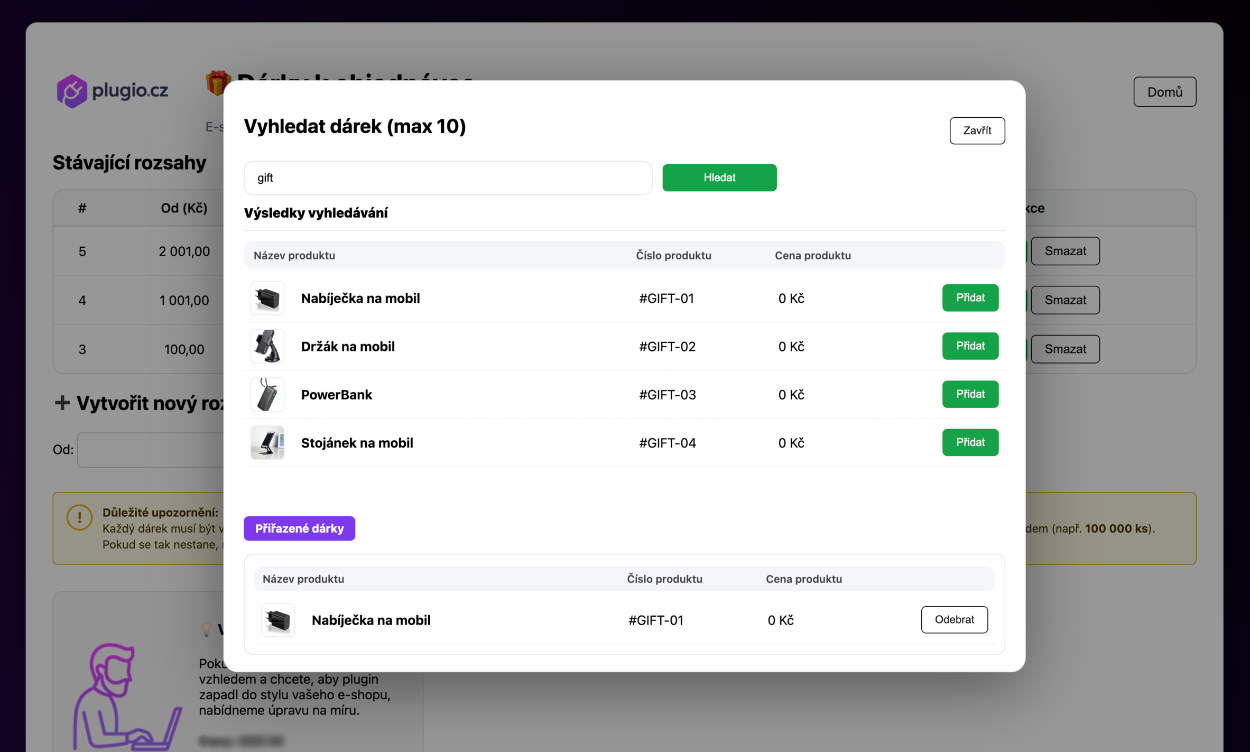
Task: Delete range row 3 with Smazat
Action: [x=1065, y=349]
